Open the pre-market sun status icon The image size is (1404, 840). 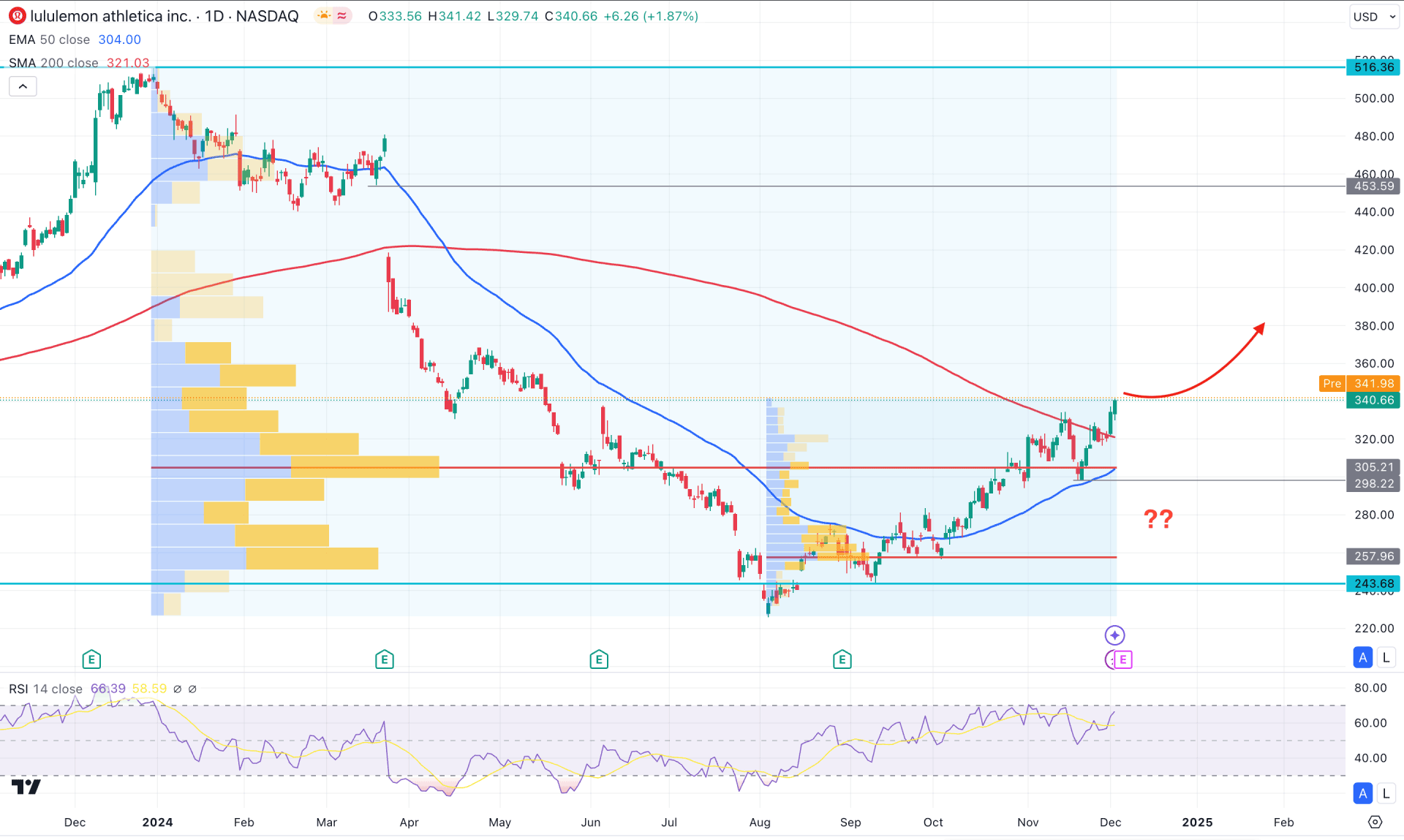(x=324, y=15)
